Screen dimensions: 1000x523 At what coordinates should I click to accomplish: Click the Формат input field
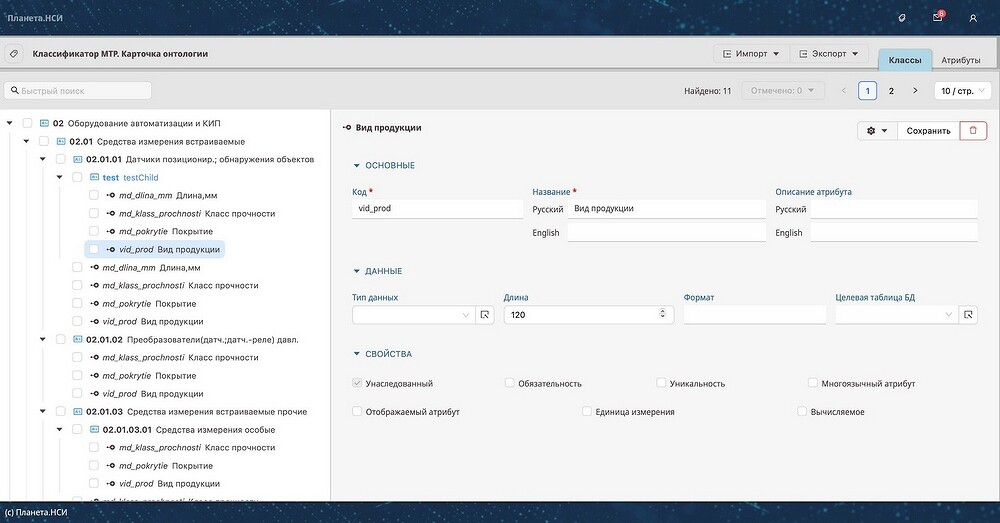[x=754, y=314]
